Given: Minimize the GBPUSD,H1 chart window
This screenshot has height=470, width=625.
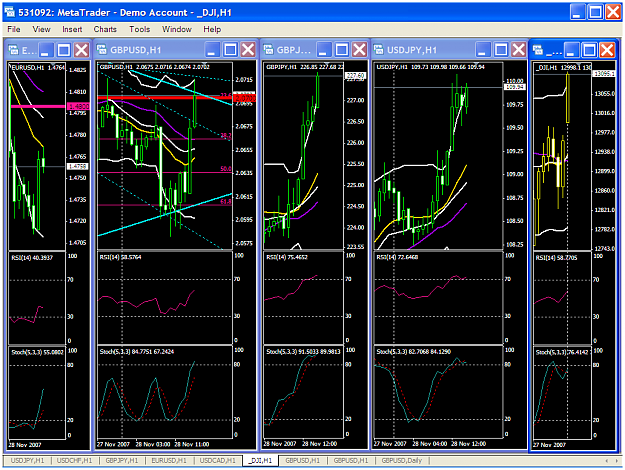Looking at the screenshot, I should [212, 50].
